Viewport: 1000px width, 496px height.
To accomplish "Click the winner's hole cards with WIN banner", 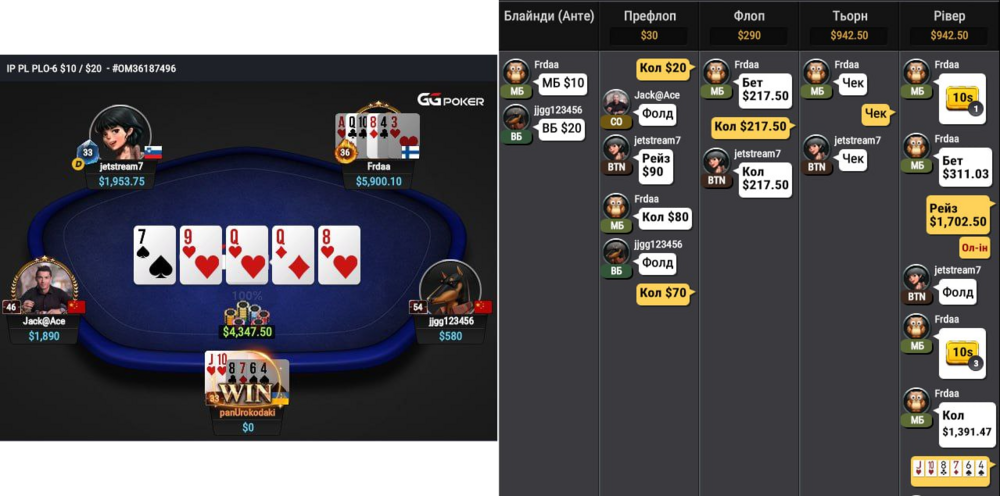I will (x=246, y=381).
